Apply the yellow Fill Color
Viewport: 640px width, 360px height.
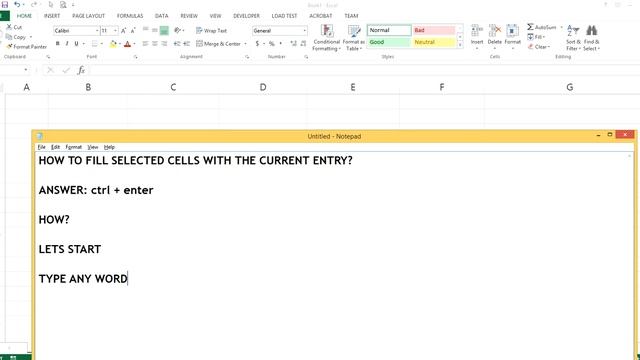click(x=113, y=43)
